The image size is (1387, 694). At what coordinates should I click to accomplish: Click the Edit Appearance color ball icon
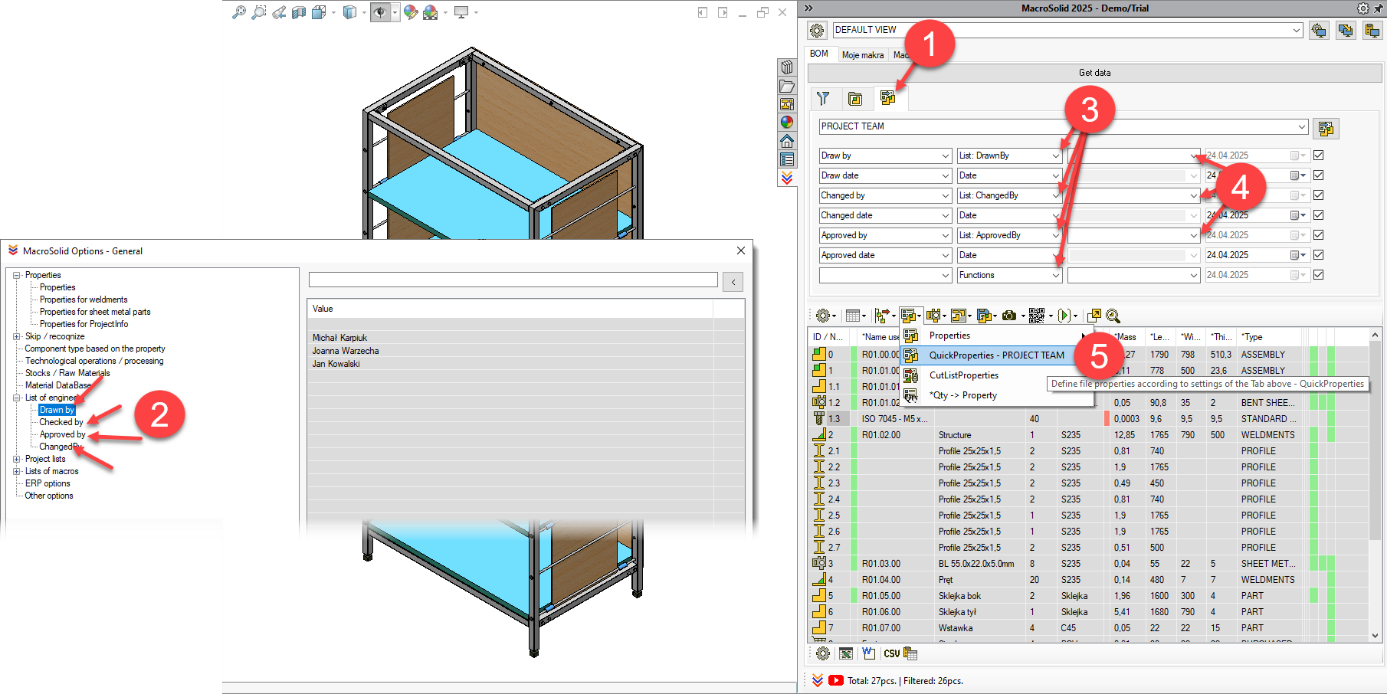point(410,12)
